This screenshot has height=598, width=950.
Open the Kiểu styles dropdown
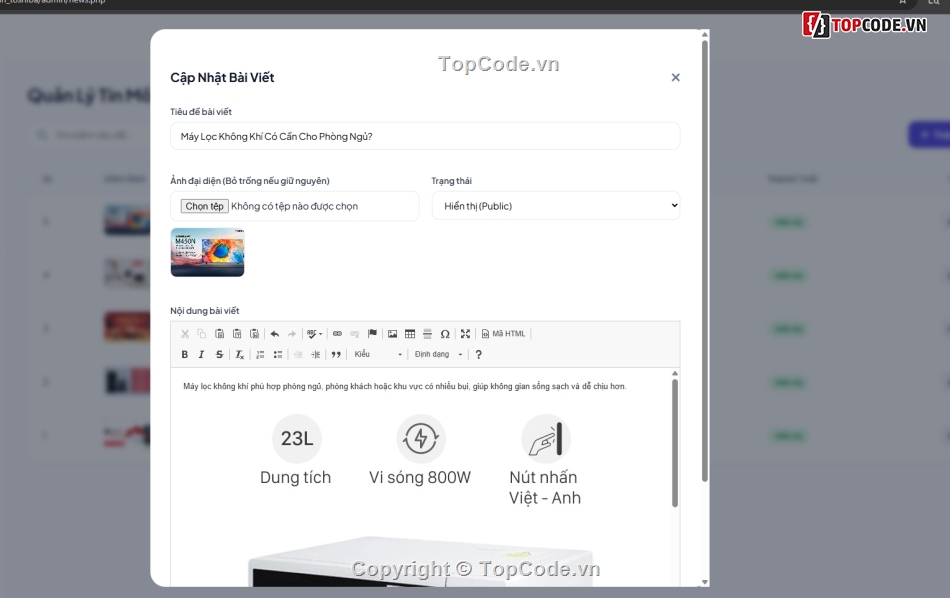[x=378, y=354]
